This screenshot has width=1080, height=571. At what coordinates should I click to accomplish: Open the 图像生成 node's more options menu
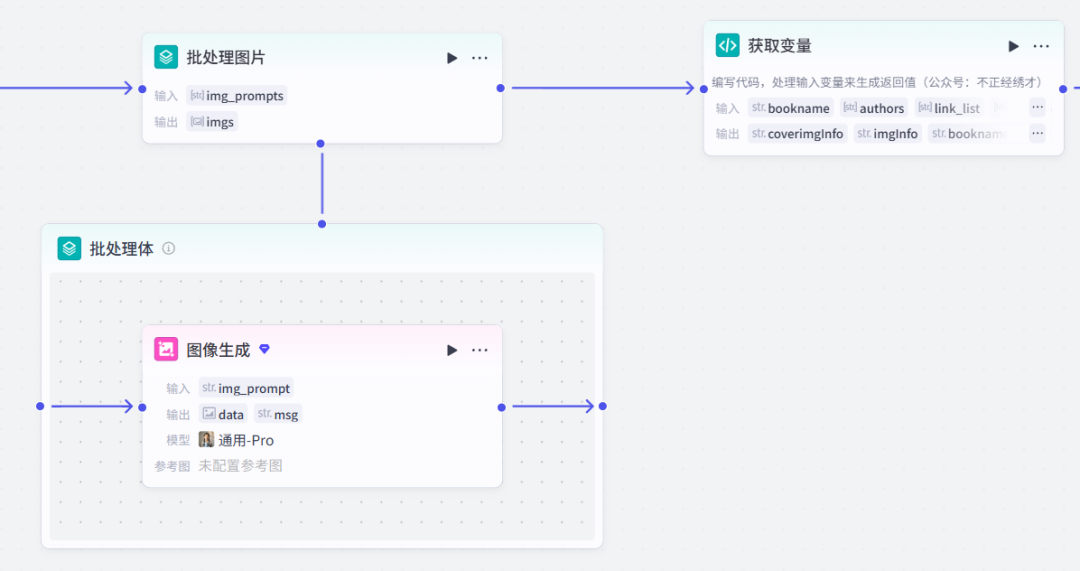coord(480,350)
